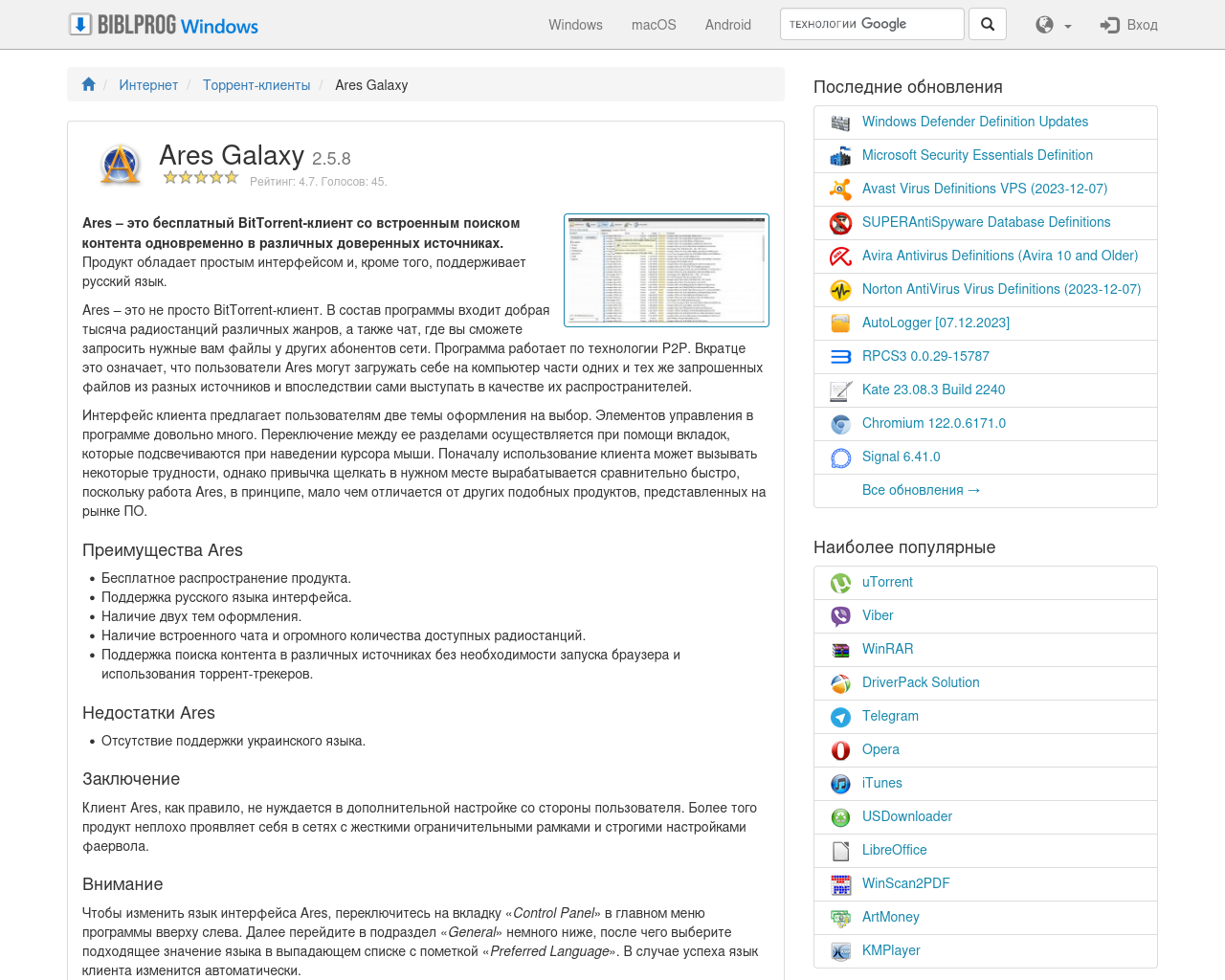Click the LibreOffice icon
Image resolution: width=1225 pixels, height=980 pixels.
tap(840, 851)
